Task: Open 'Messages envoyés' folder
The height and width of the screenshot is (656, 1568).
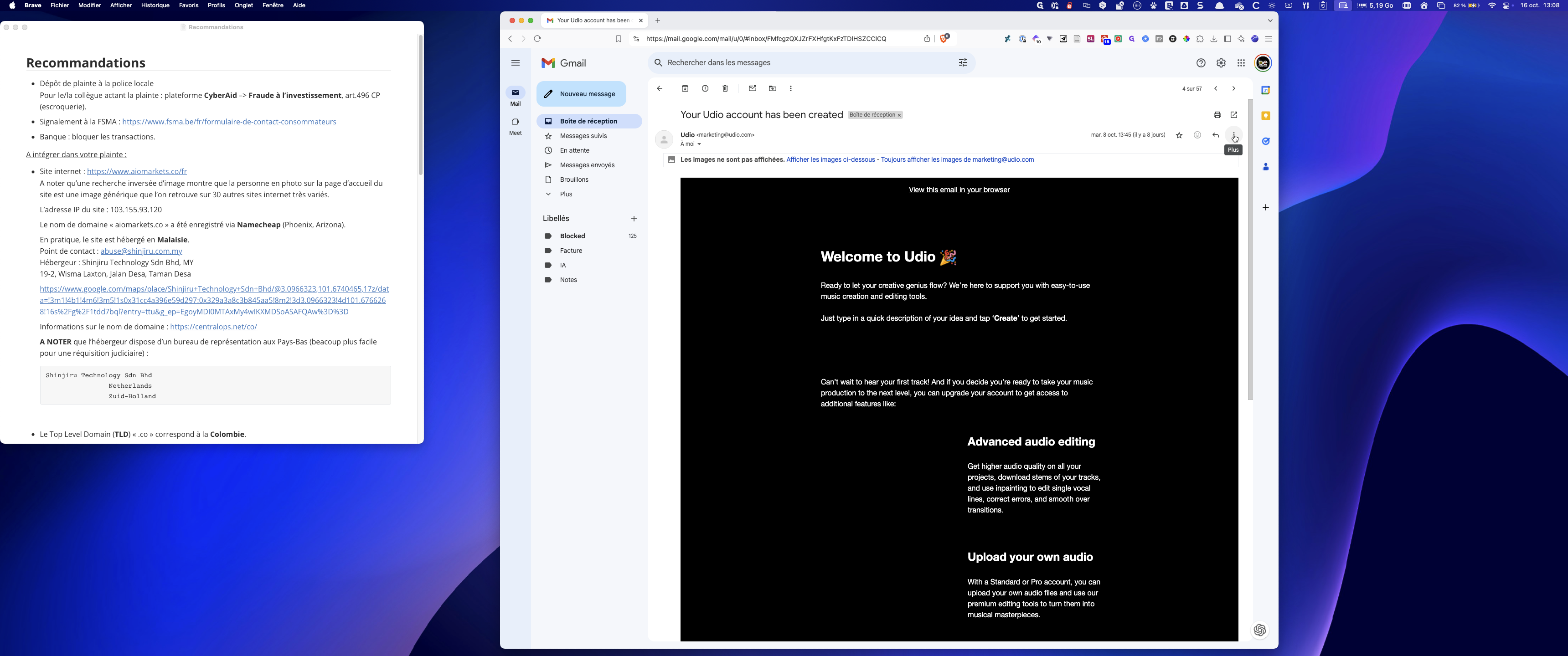Action: 589,165
